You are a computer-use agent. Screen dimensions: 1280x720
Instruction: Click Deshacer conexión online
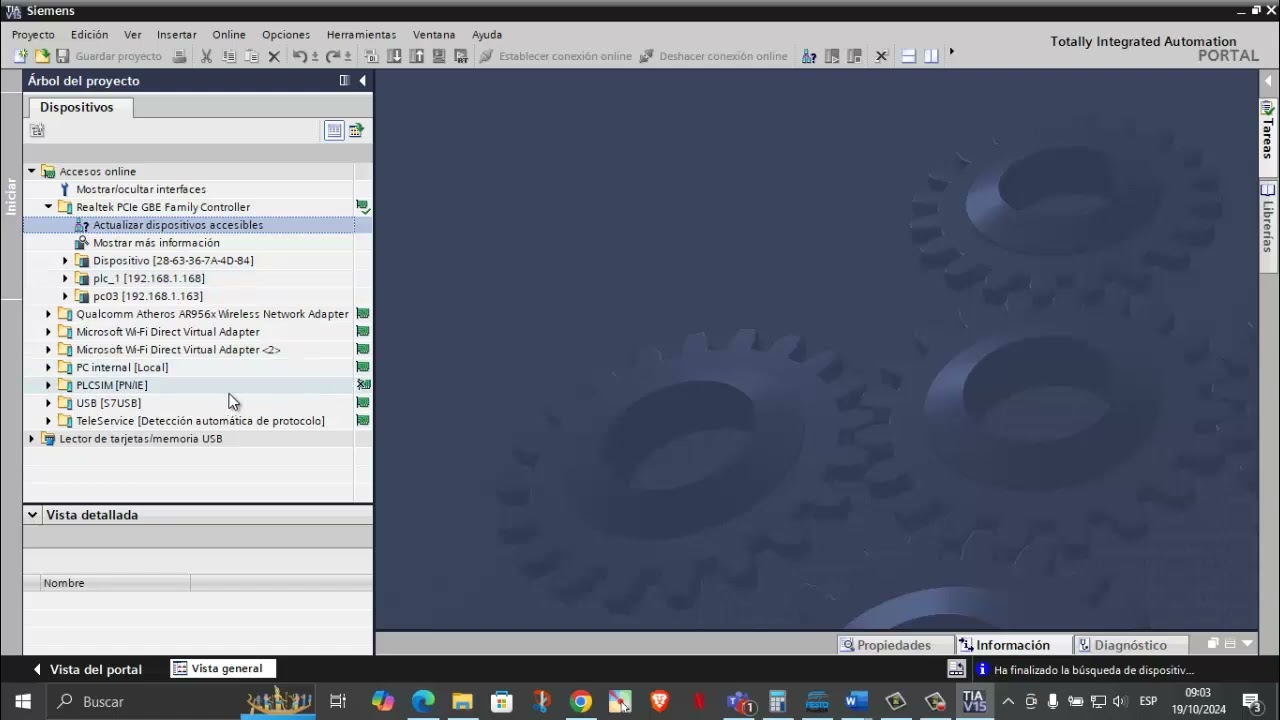pyautogui.click(x=714, y=56)
